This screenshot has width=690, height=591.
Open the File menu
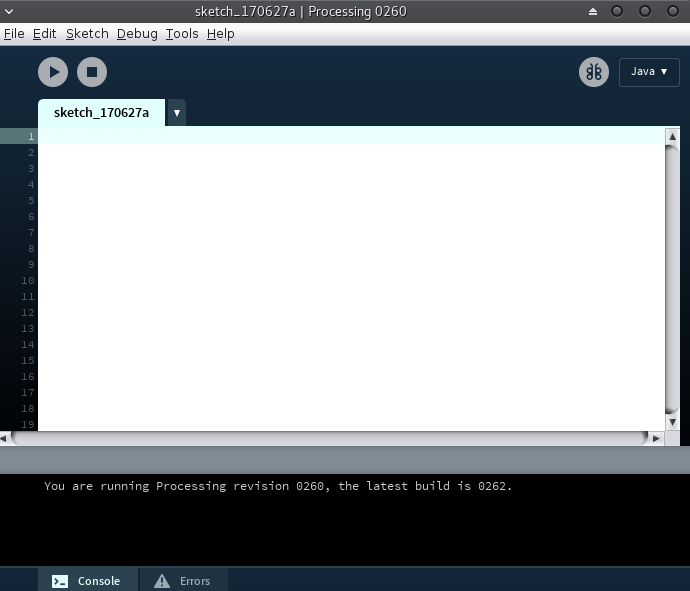pyautogui.click(x=14, y=34)
